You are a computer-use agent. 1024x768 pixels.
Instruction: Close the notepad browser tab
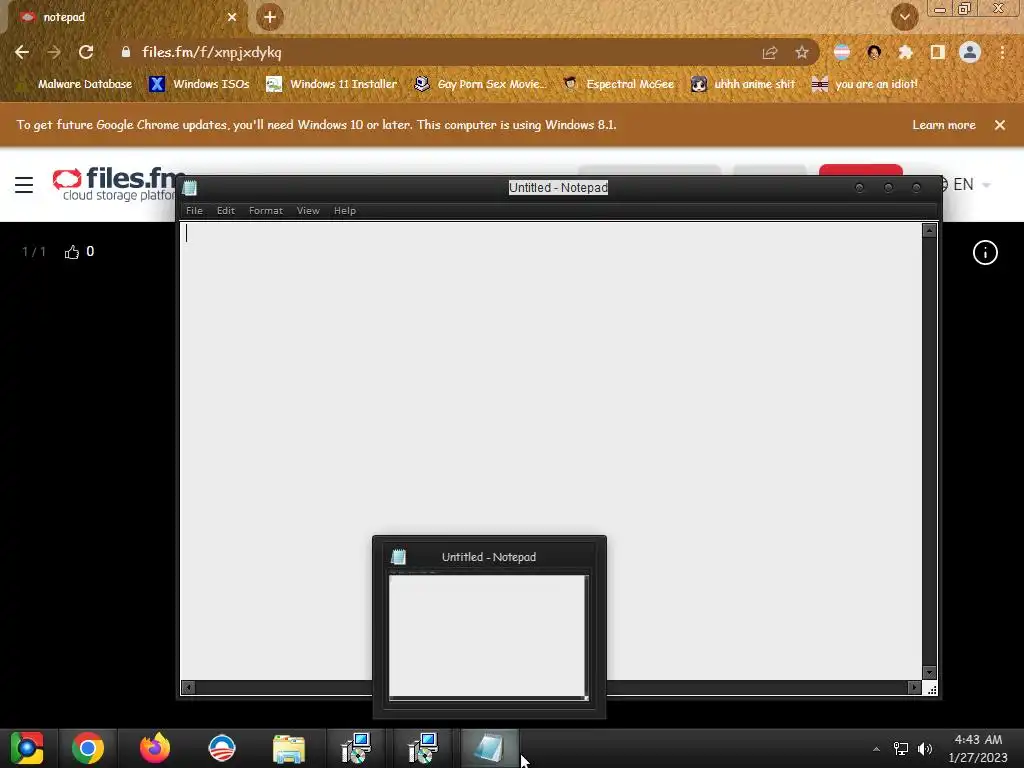click(x=232, y=17)
